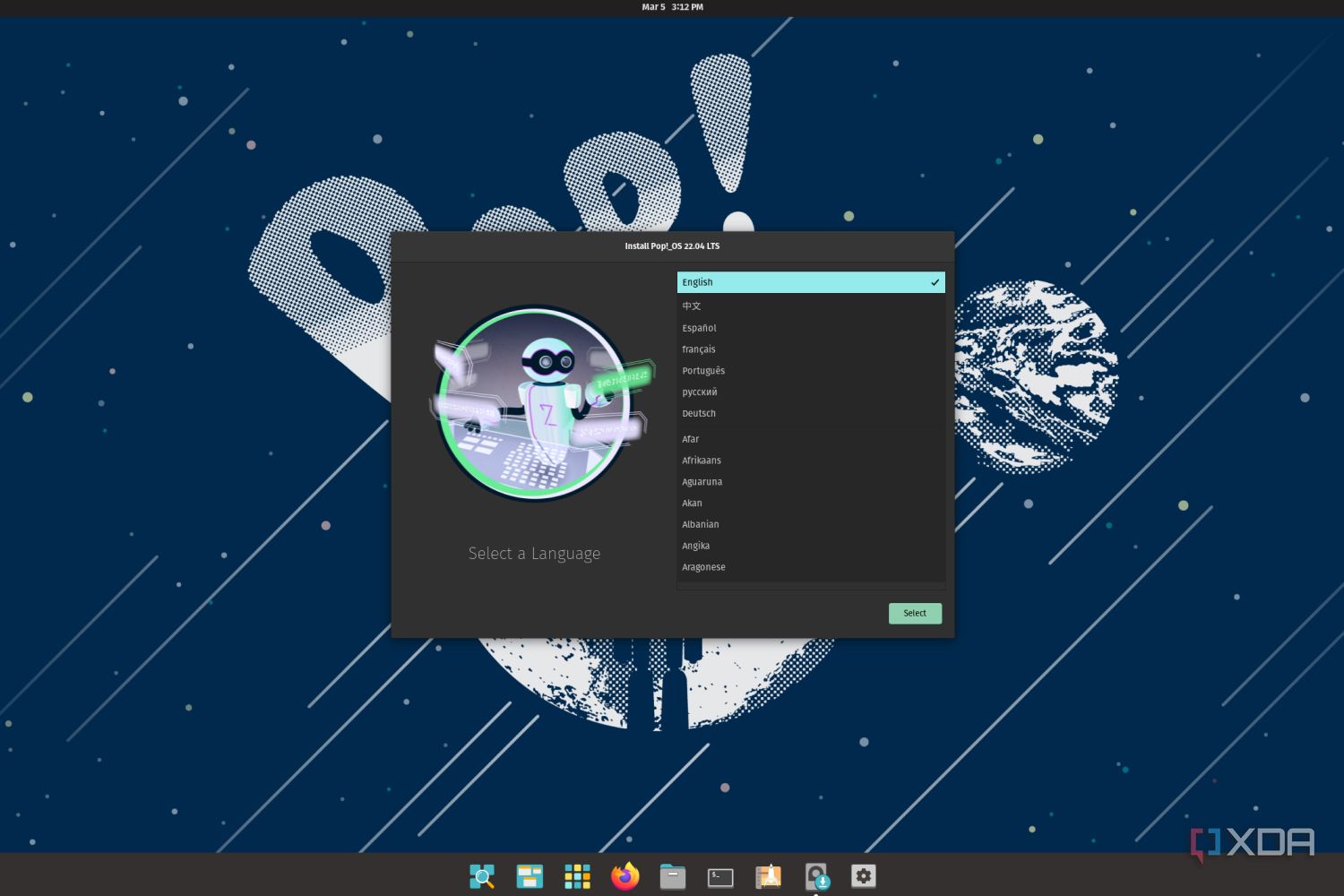Viewport: 1344px width, 896px height.
Task: Launch the terminal from the dock
Action: [x=720, y=876]
